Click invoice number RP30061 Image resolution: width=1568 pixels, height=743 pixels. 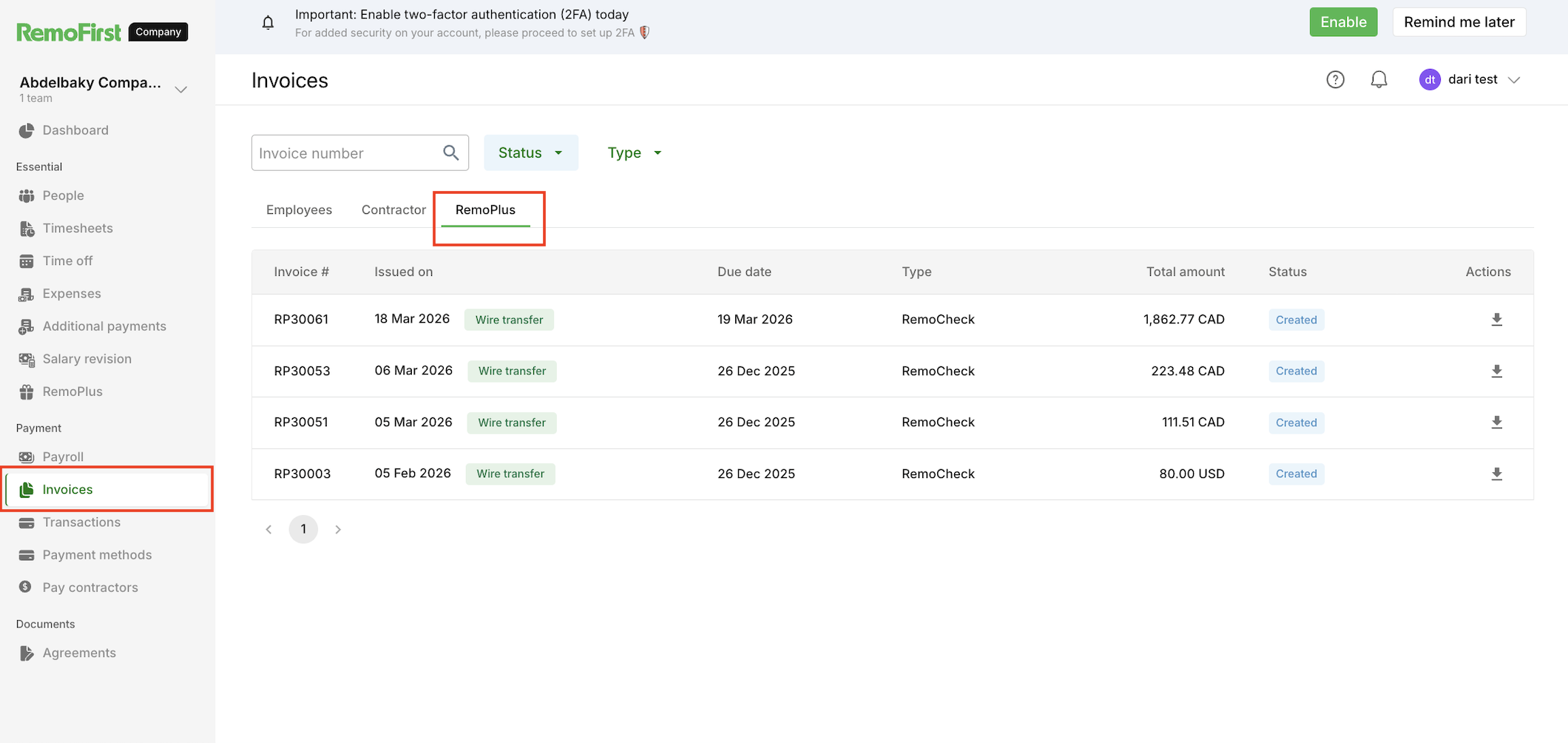click(x=301, y=319)
